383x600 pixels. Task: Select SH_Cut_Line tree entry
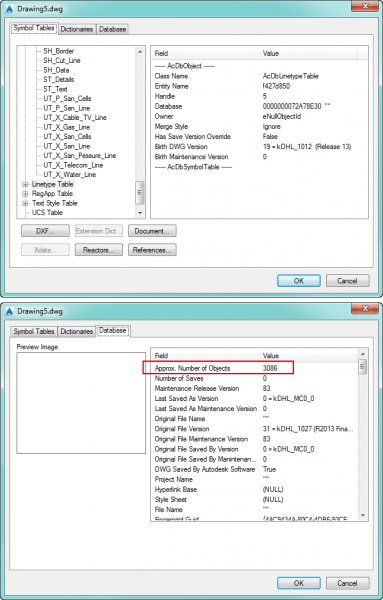(x=62, y=60)
